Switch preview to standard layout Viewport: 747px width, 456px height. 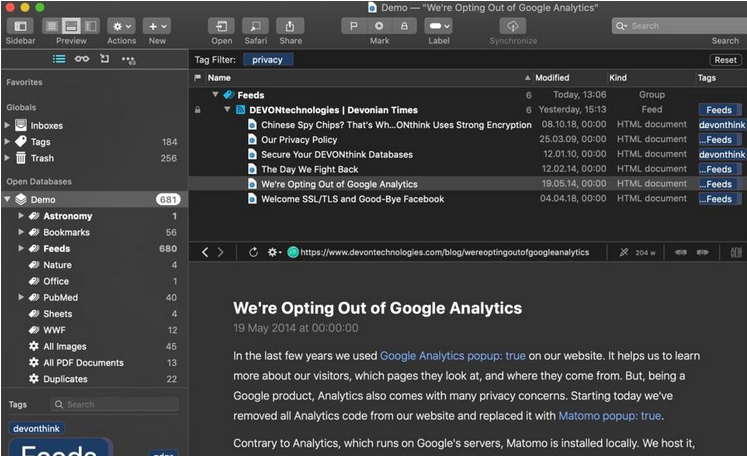pos(71,26)
